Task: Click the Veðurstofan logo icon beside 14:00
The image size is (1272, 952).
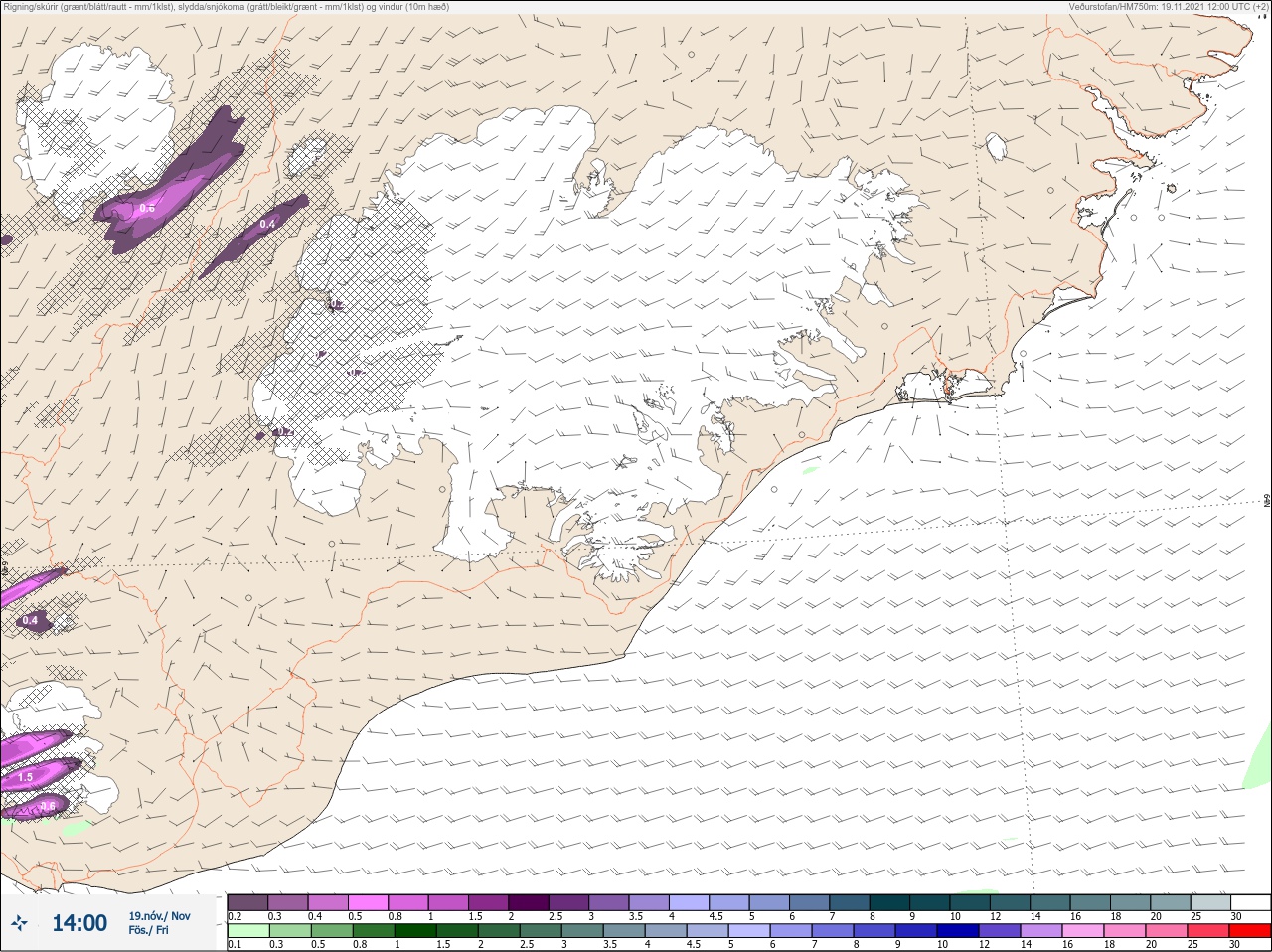Action: pos(19,923)
